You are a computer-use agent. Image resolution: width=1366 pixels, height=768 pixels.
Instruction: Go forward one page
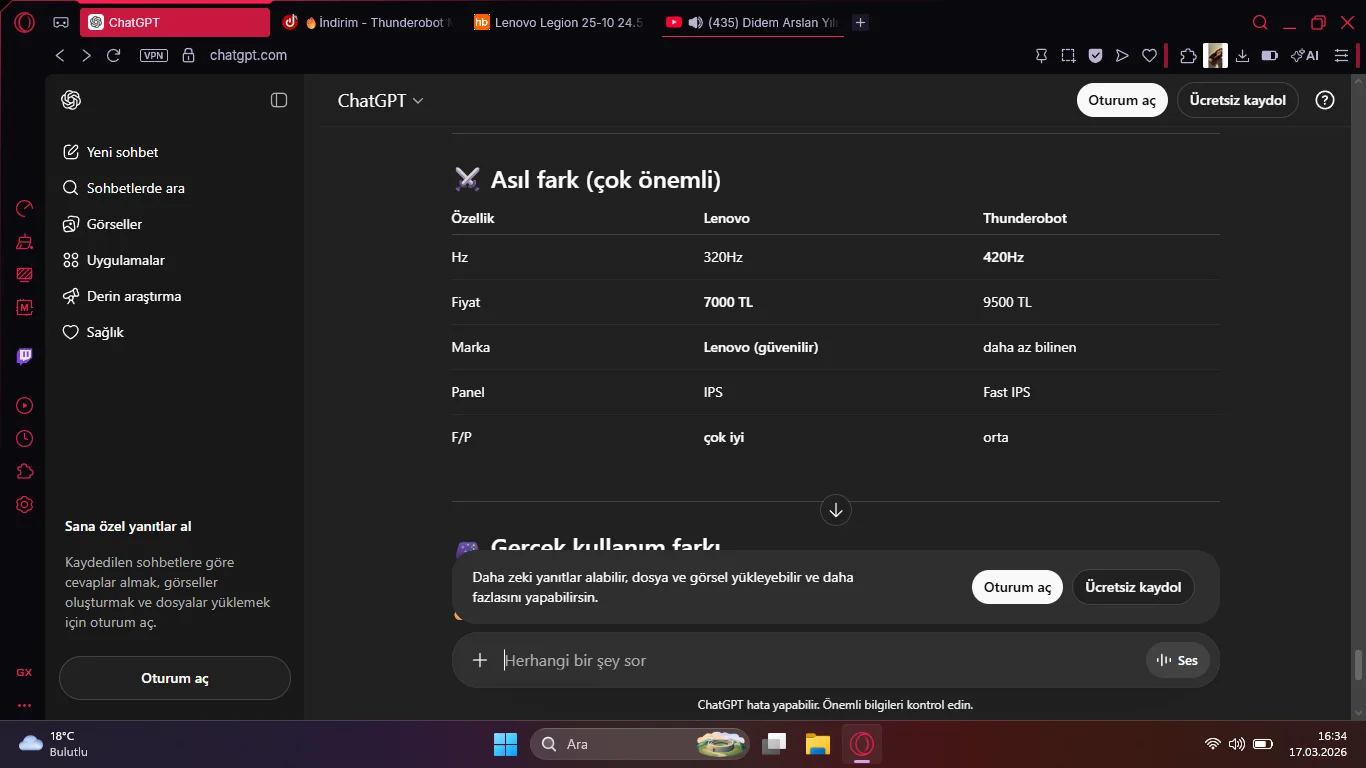click(x=86, y=56)
